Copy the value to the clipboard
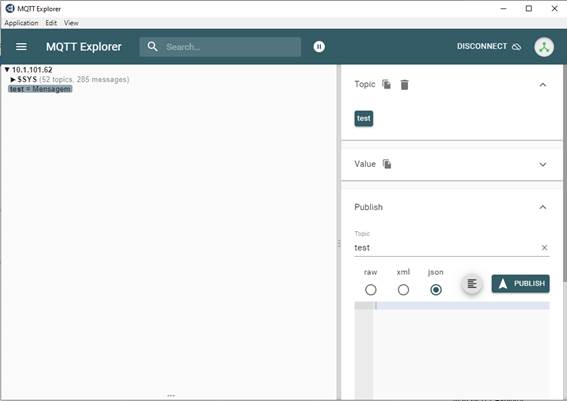 (387, 164)
